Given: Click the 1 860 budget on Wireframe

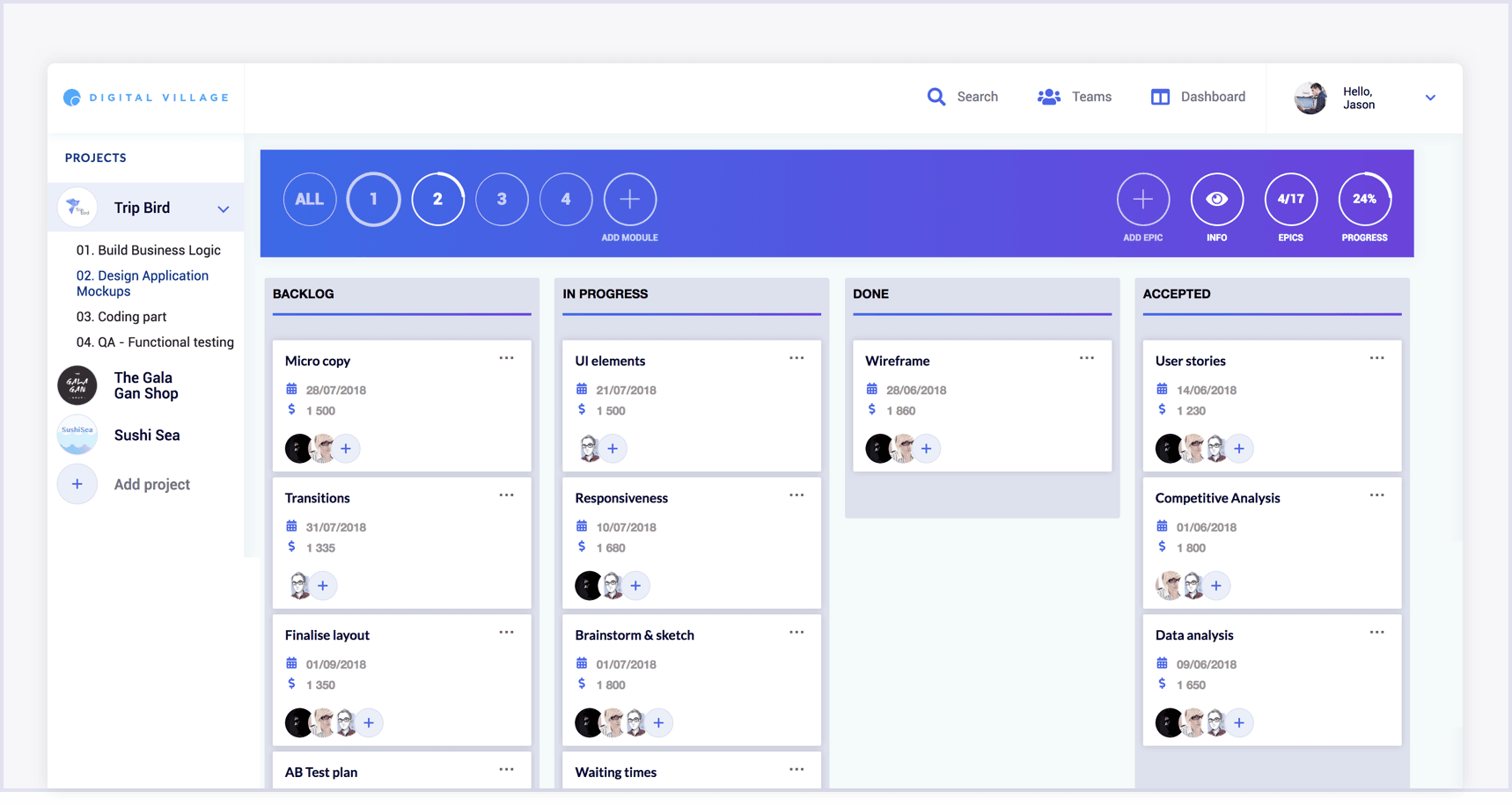Looking at the screenshot, I should coord(901,411).
